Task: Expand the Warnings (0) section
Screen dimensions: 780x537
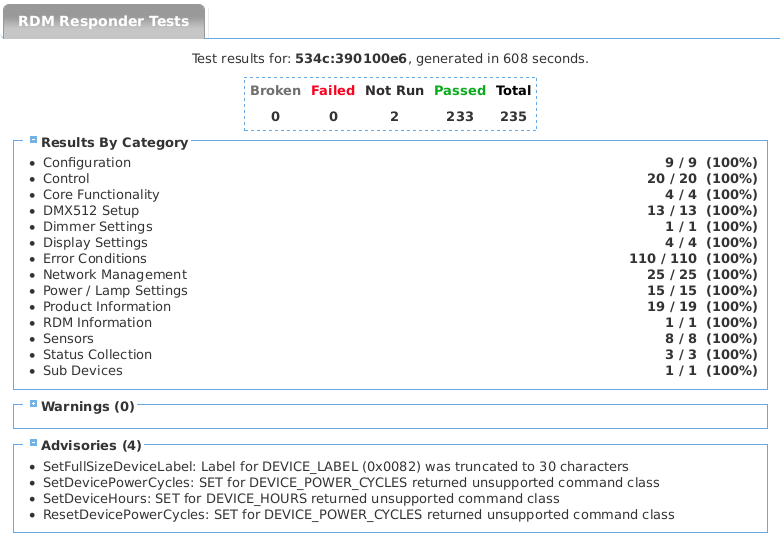Action: (34, 405)
